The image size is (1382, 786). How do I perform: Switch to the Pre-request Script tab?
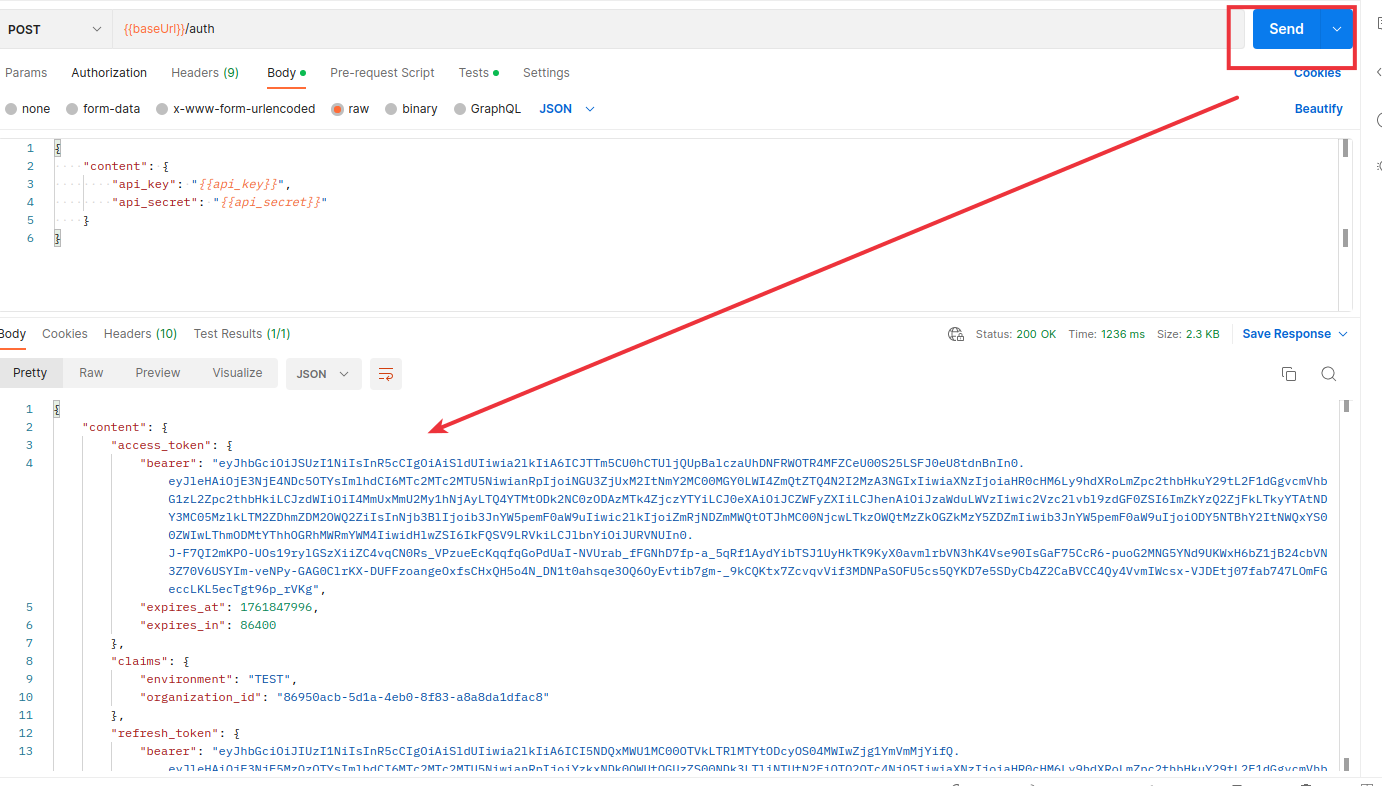382,73
